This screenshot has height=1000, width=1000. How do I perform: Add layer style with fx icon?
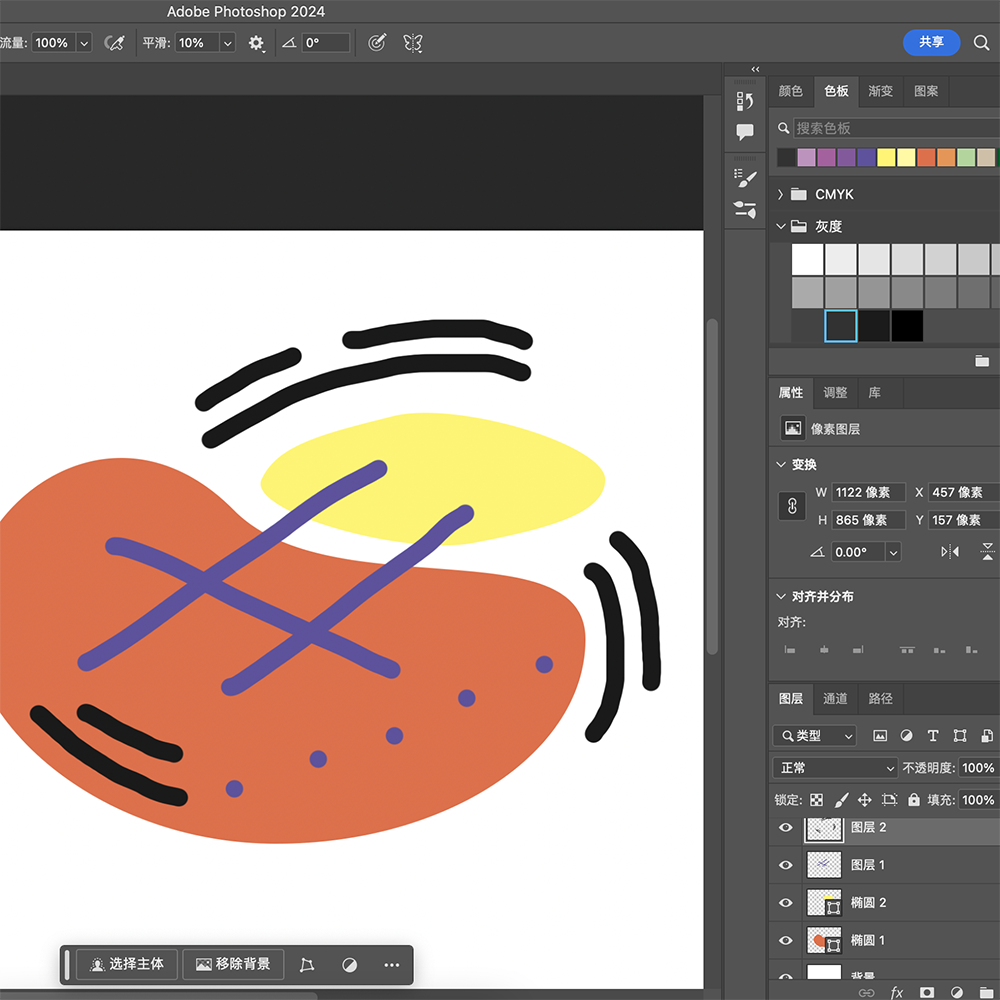pos(897,992)
